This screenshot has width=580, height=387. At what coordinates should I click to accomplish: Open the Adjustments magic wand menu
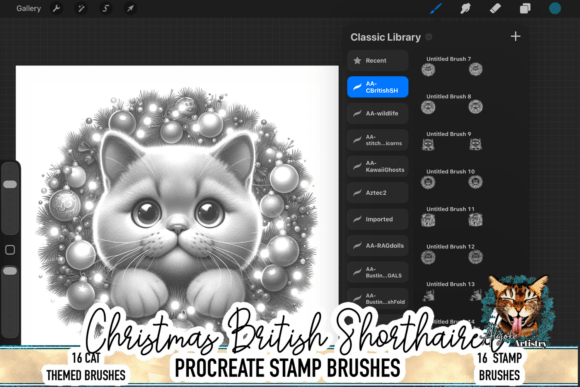point(81,8)
